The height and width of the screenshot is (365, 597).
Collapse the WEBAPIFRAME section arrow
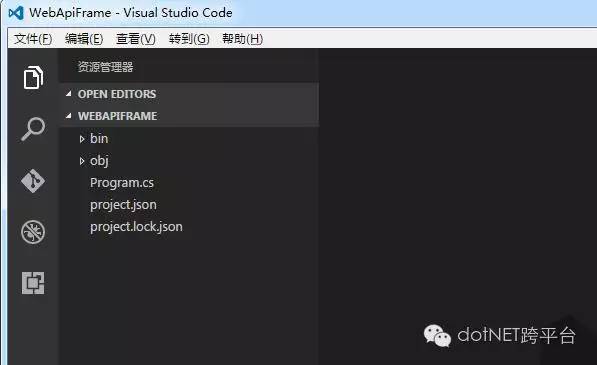pyautogui.click(x=69, y=116)
